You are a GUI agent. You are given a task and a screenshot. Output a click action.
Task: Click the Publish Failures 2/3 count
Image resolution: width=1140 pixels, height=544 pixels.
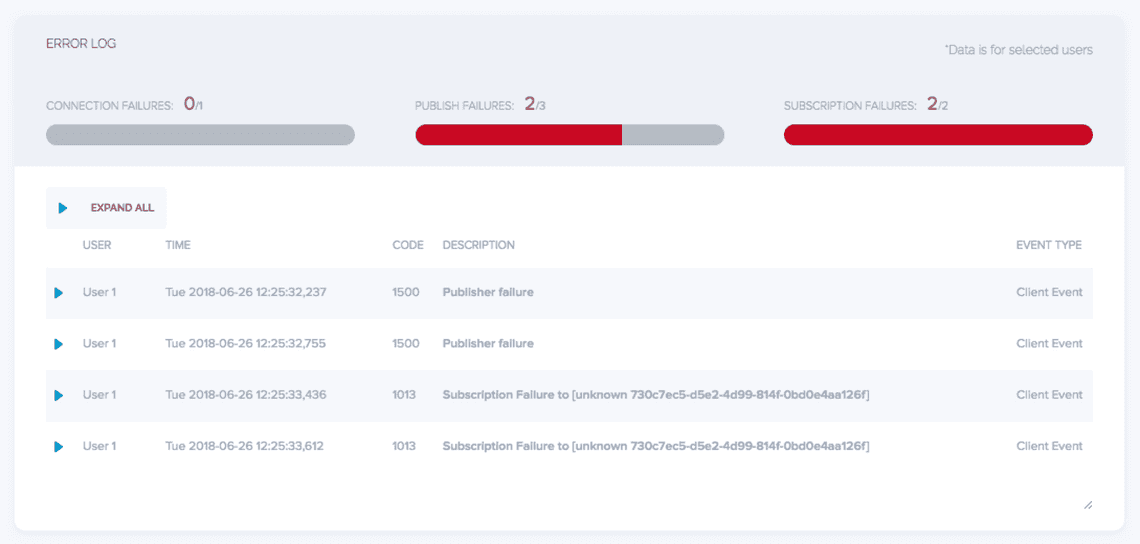(535, 105)
